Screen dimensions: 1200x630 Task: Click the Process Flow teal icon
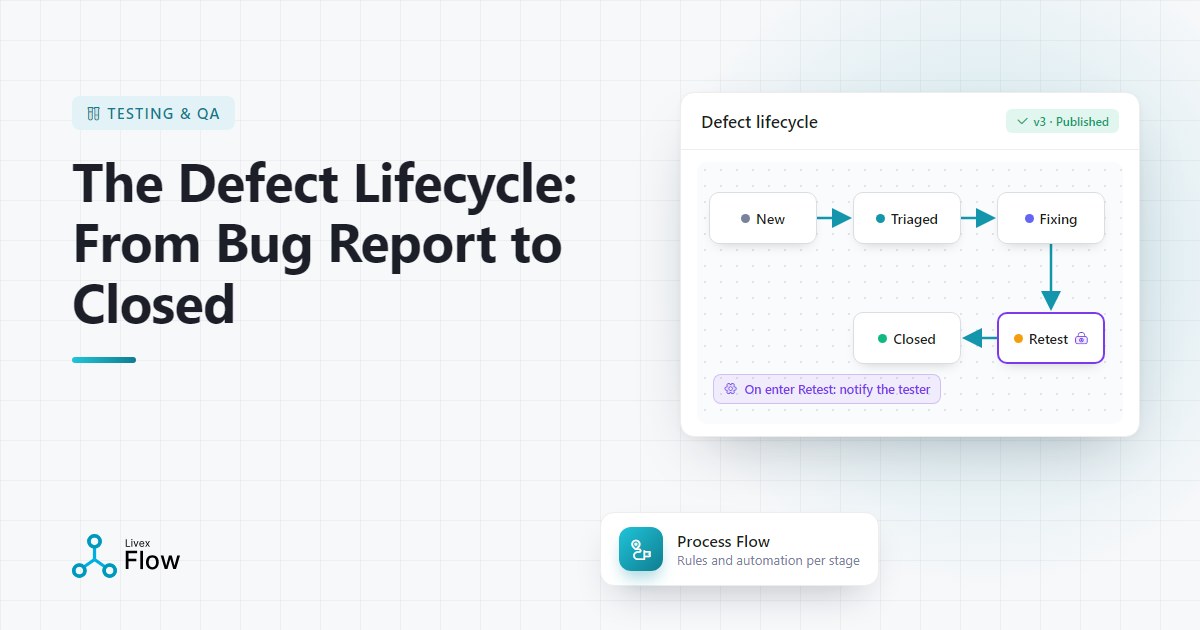[641, 549]
